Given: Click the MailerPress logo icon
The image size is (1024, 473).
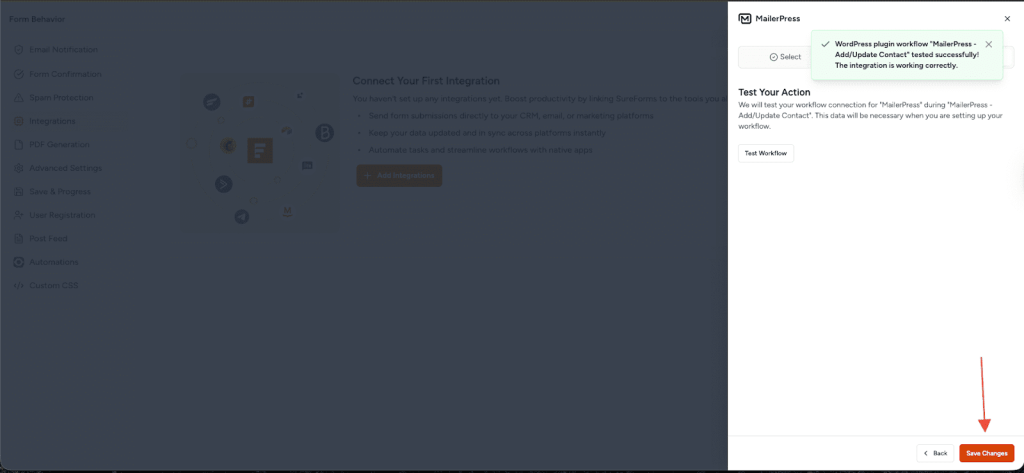Looking at the screenshot, I should [x=745, y=18].
